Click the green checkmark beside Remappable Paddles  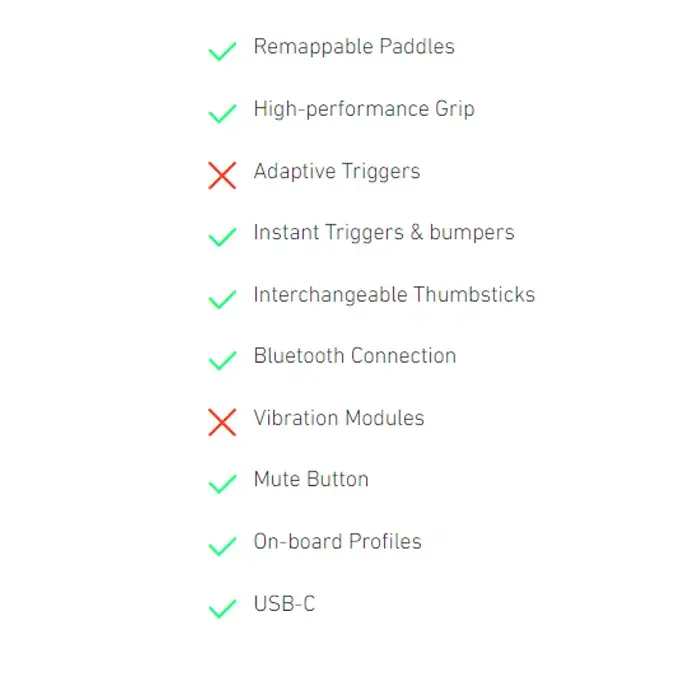222,51
